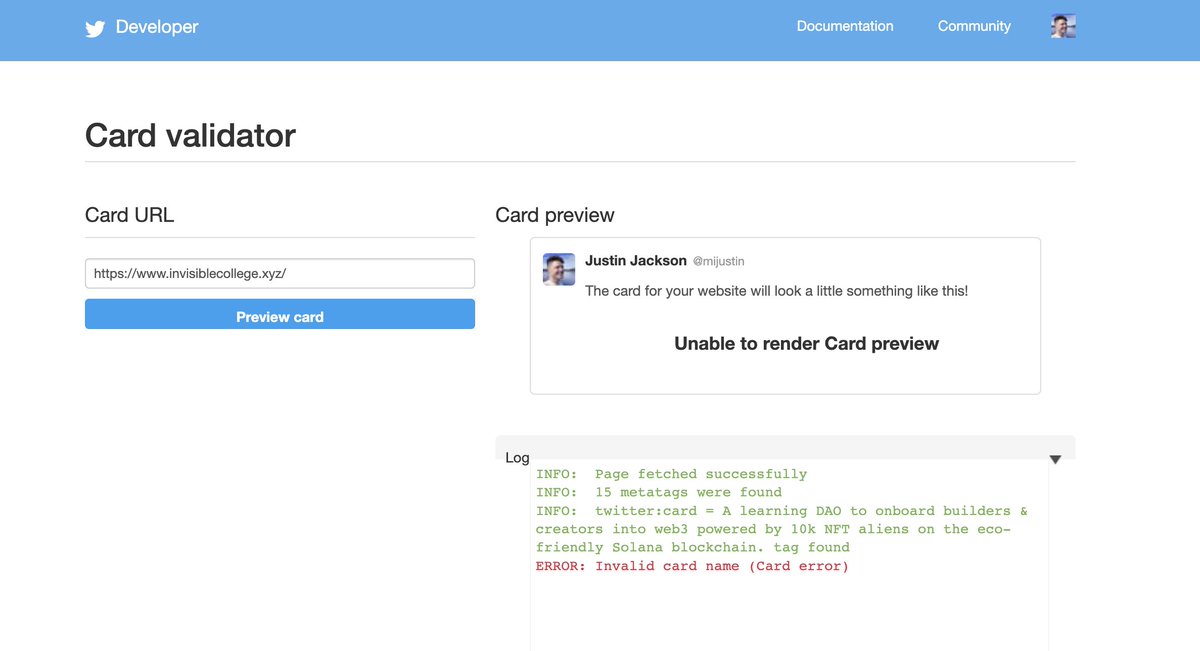The image size is (1200, 651).
Task: Select the ERROR: Invalid card name log line
Action: pyautogui.click(x=692, y=566)
